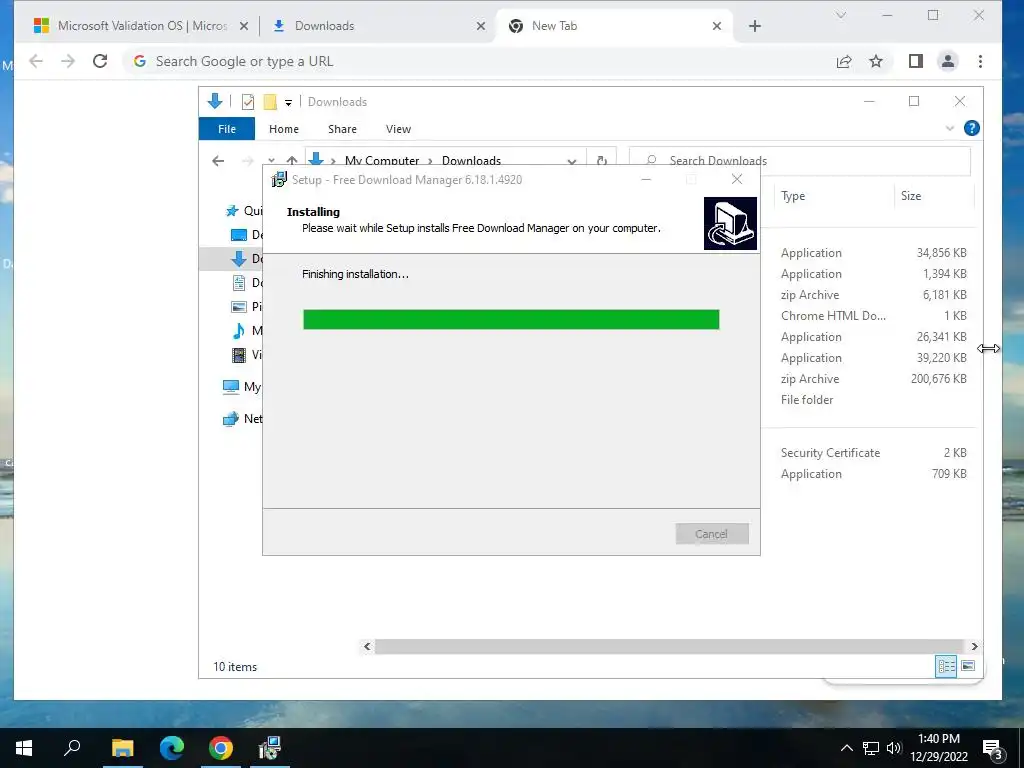This screenshot has height=768, width=1024.
Task: Bookmark this tab with the star icon
Action: [x=876, y=61]
